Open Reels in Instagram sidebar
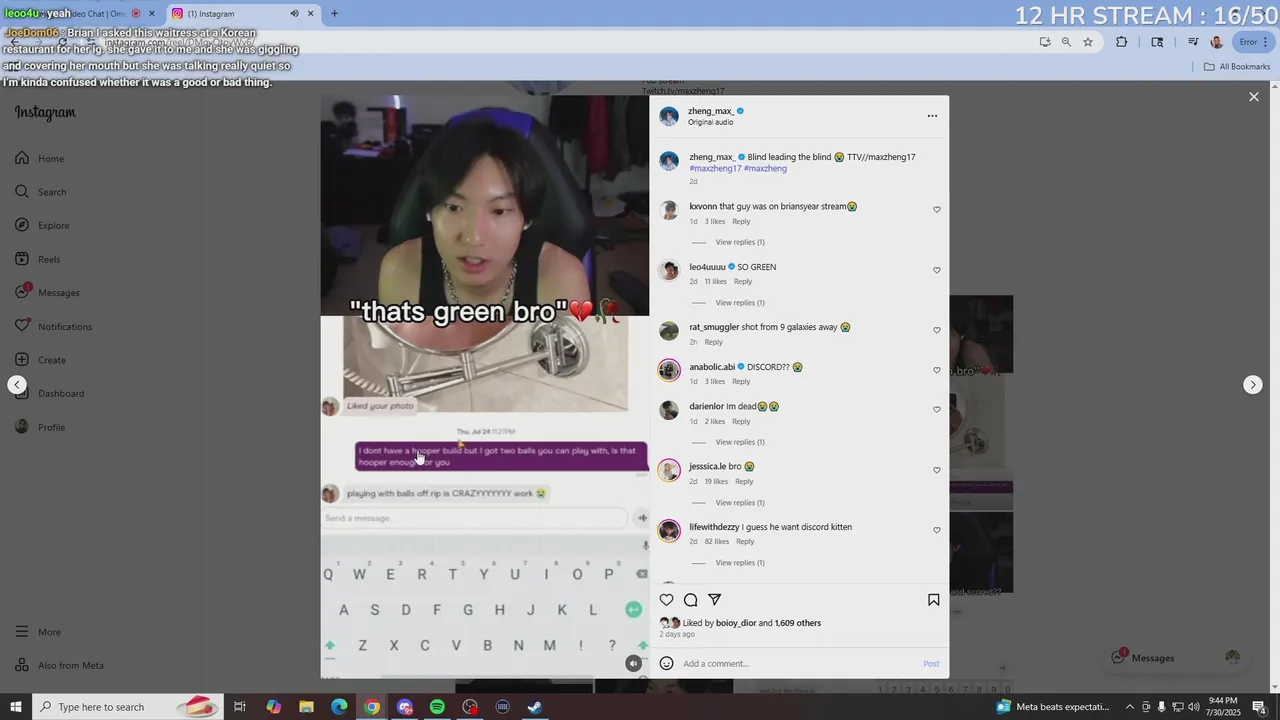Image resolution: width=1280 pixels, height=720 pixels. pyautogui.click(x=38, y=259)
